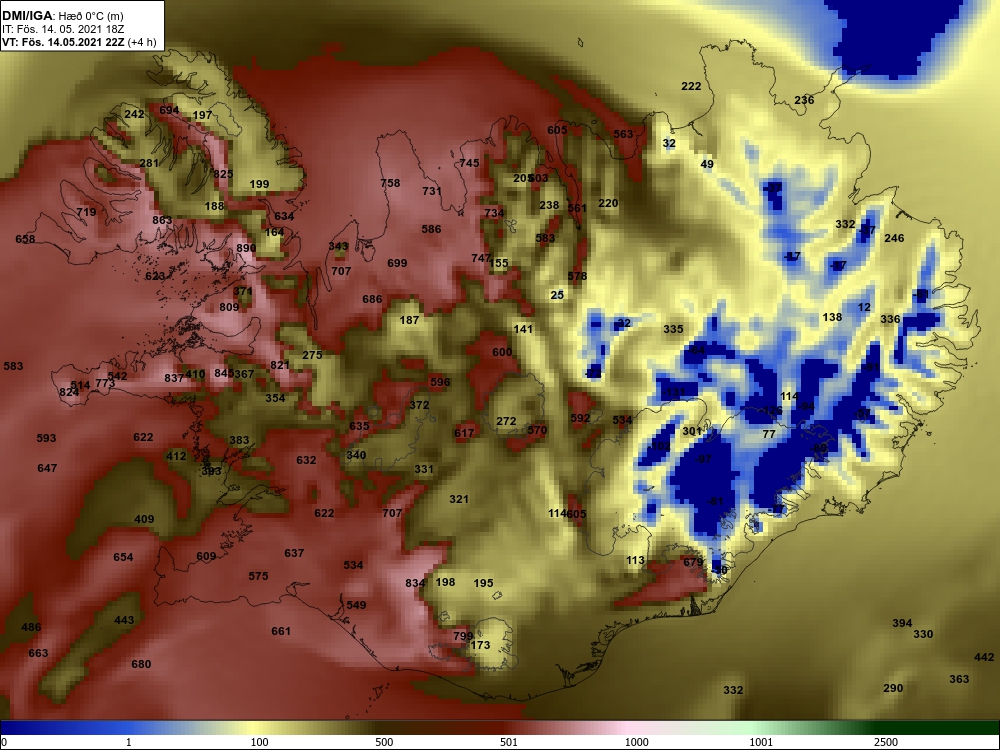Image resolution: width=1000 pixels, height=750 pixels.
Task: Click the map value '113'
Action: tap(635, 561)
